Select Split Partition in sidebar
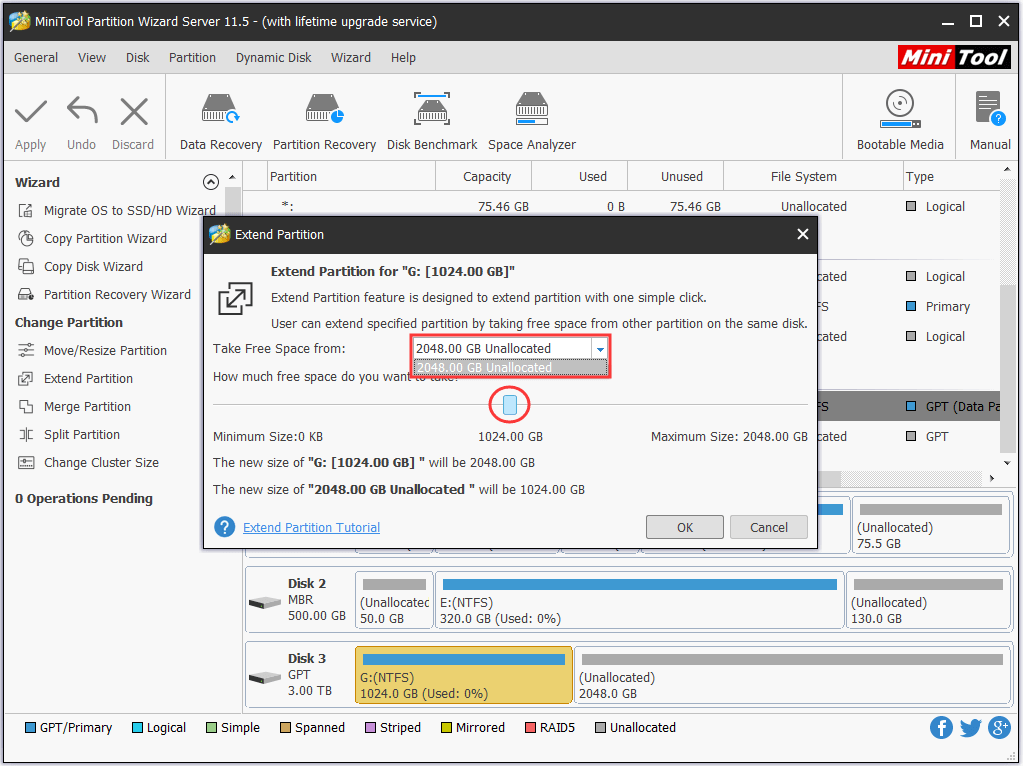1023x766 pixels. [69, 435]
